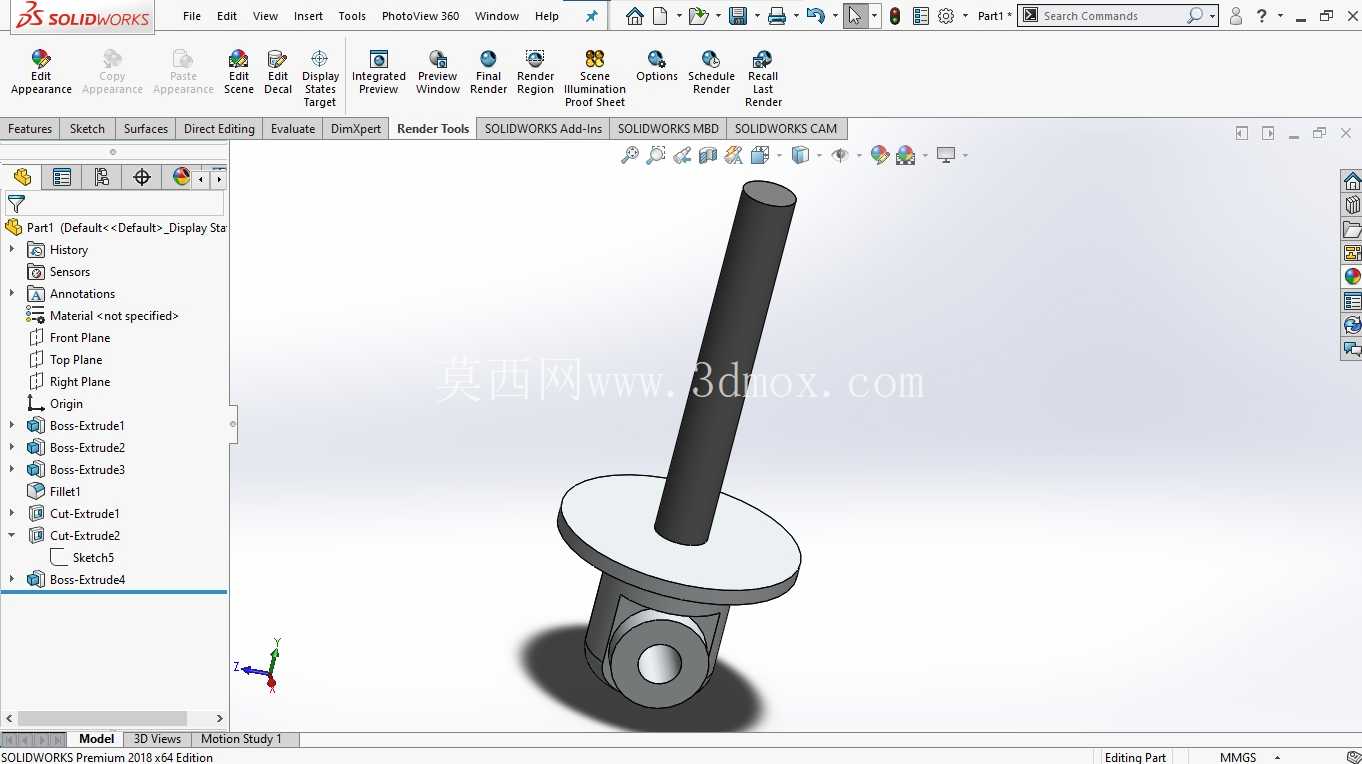Click the filter funnel icon
The width and height of the screenshot is (1362, 764).
tap(16, 204)
